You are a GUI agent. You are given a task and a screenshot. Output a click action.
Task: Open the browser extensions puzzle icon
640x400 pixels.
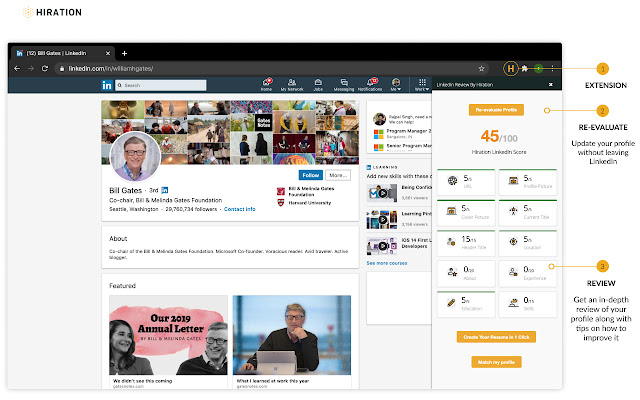click(x=525, y=69)
